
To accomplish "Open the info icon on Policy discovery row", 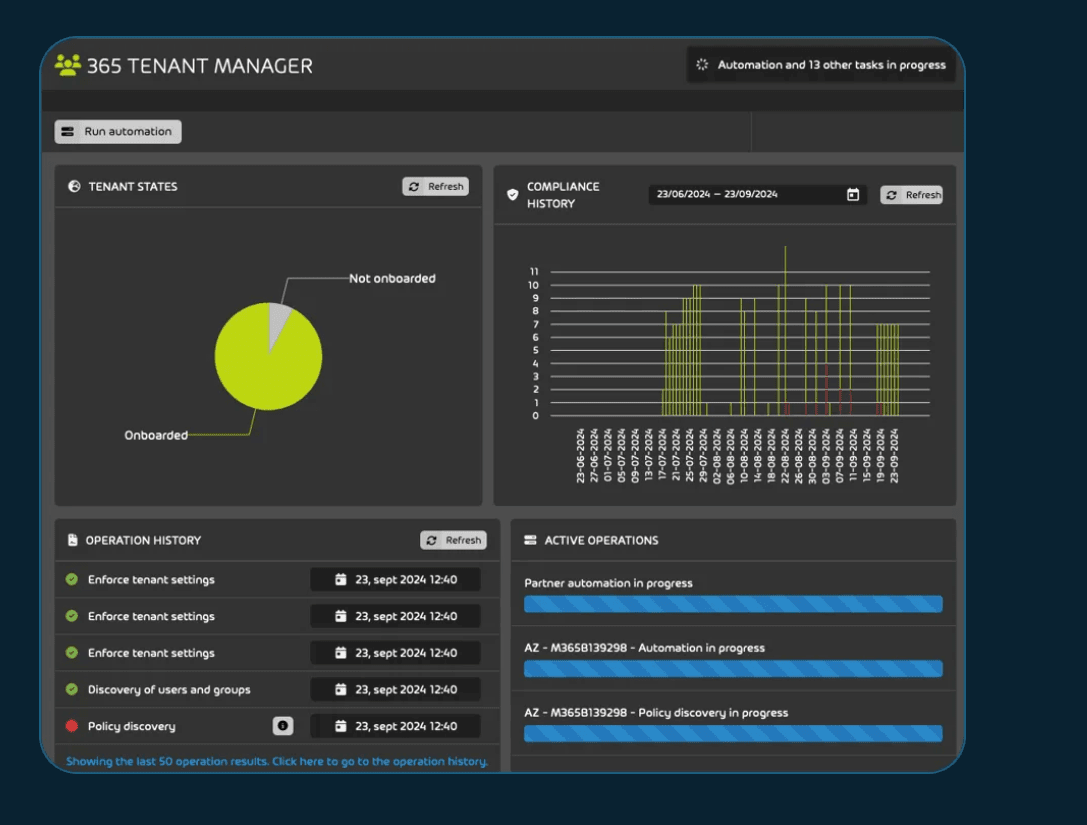I will (x=283, y=726).
